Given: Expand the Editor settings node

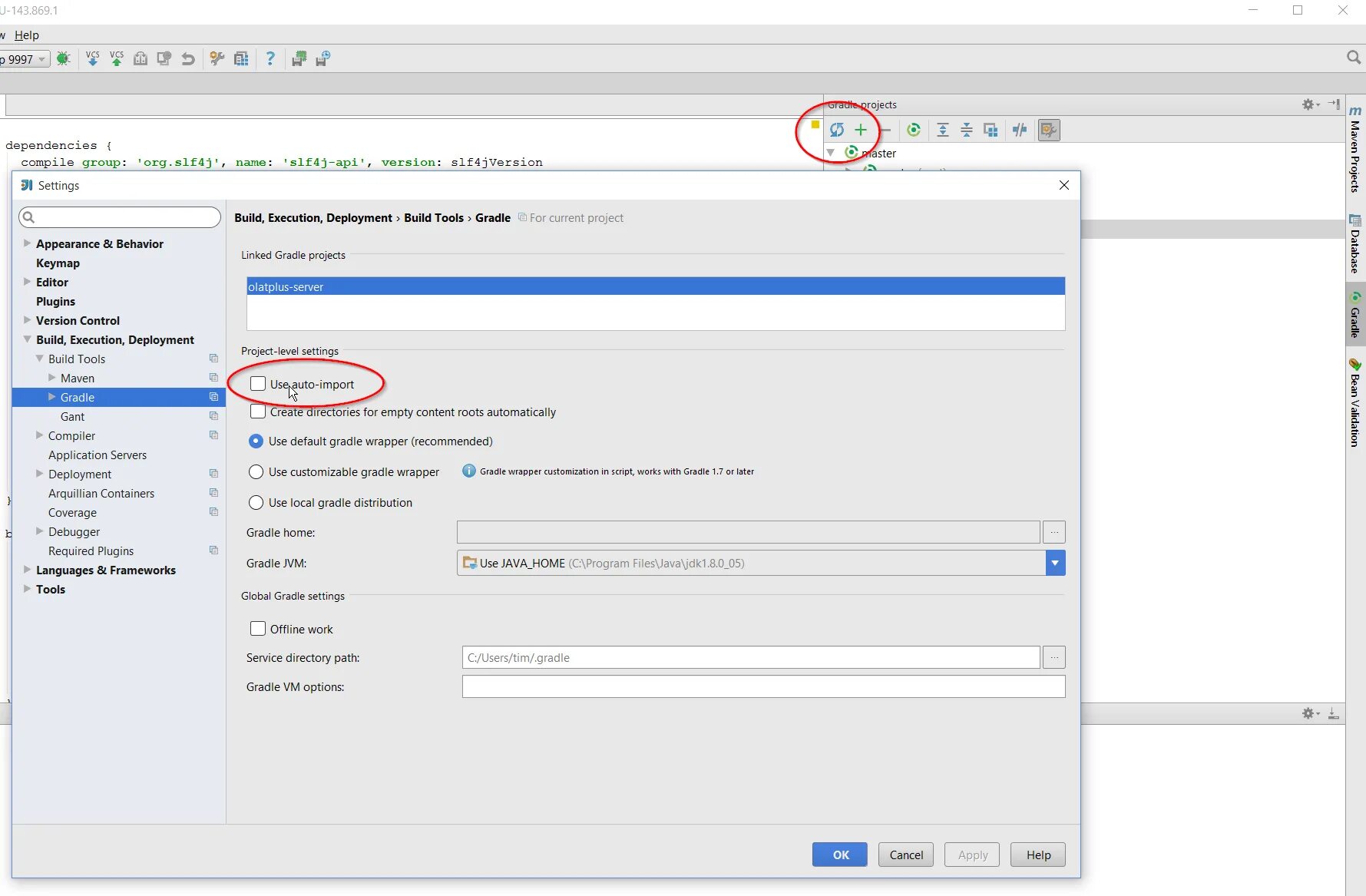Looking at the screenshot, I should coord(27,282).
